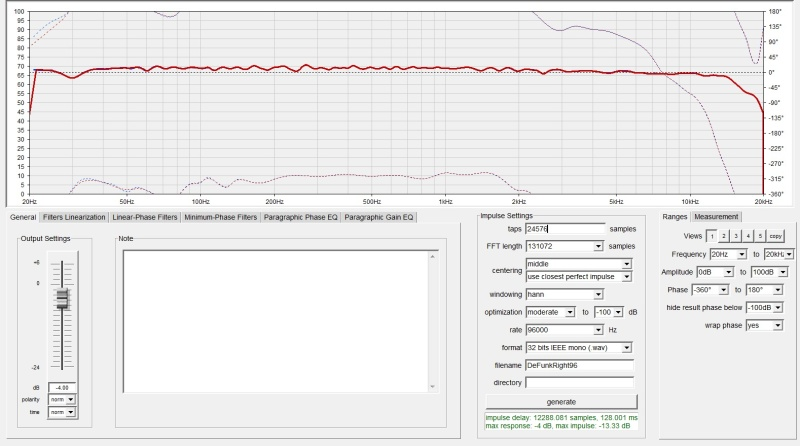Switch to view 3
The width and height of the screenshot is (800, 446).
(735, 236)
